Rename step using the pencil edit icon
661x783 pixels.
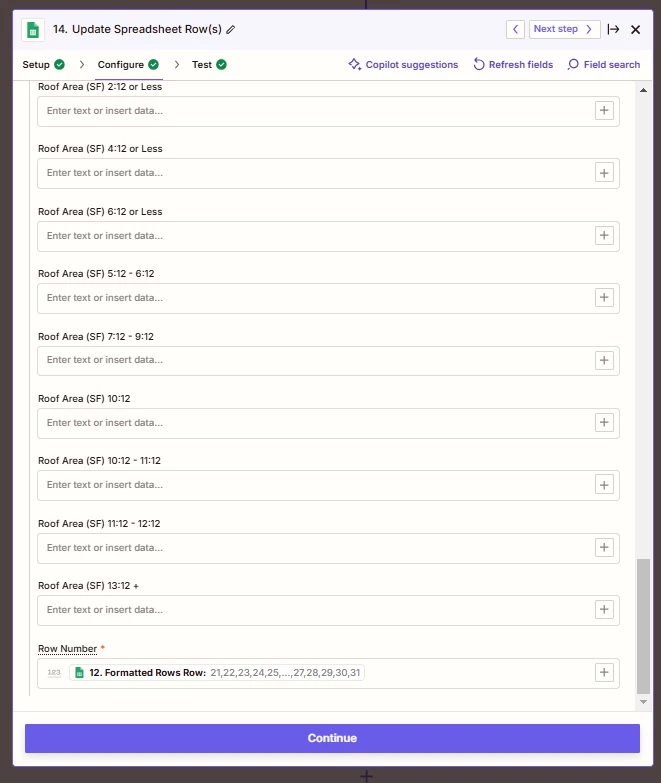click(x=230, y=29)
